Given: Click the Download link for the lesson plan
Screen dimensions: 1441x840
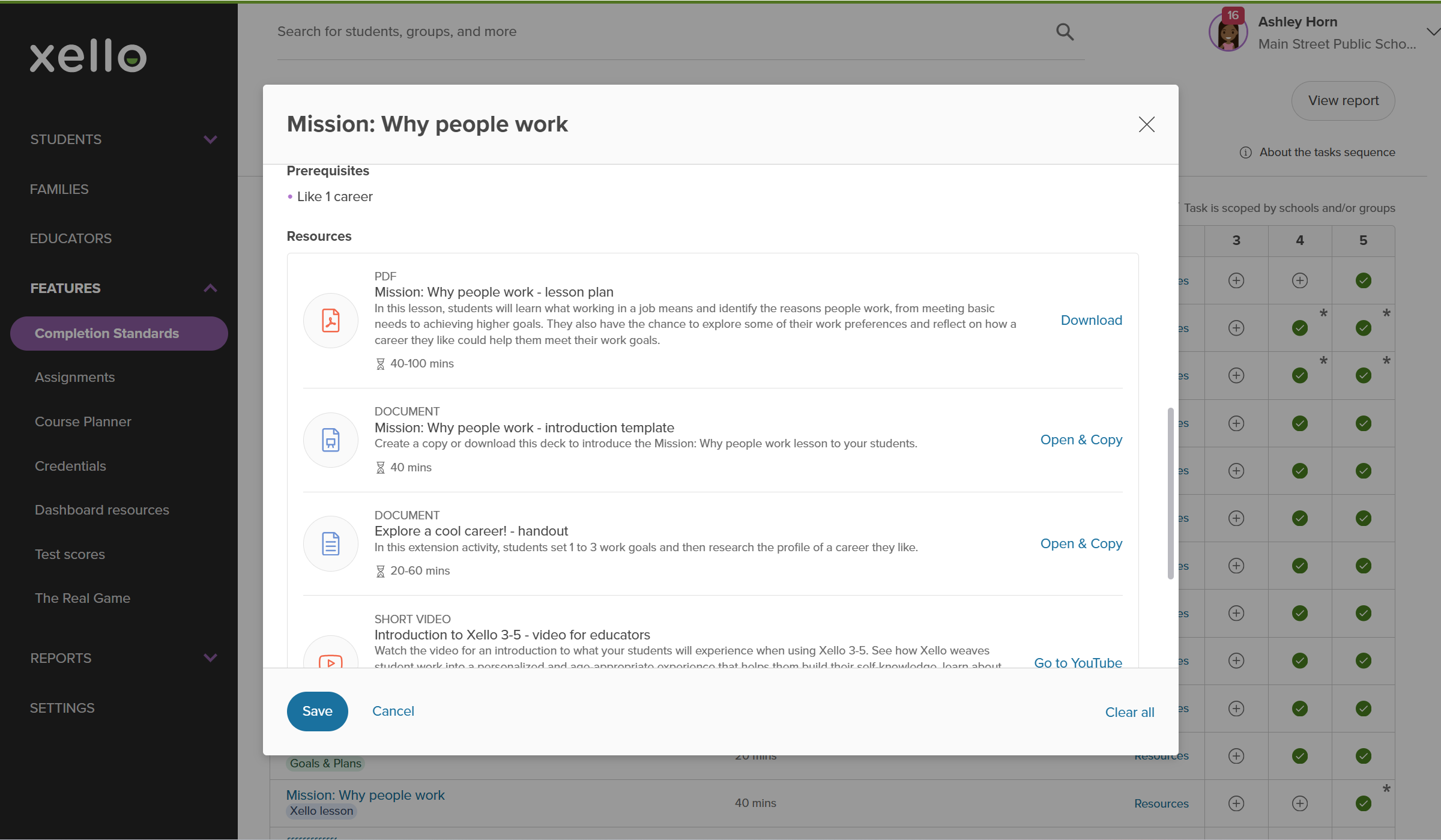Looking at the screenshot, I should [x=1090, y=320].
